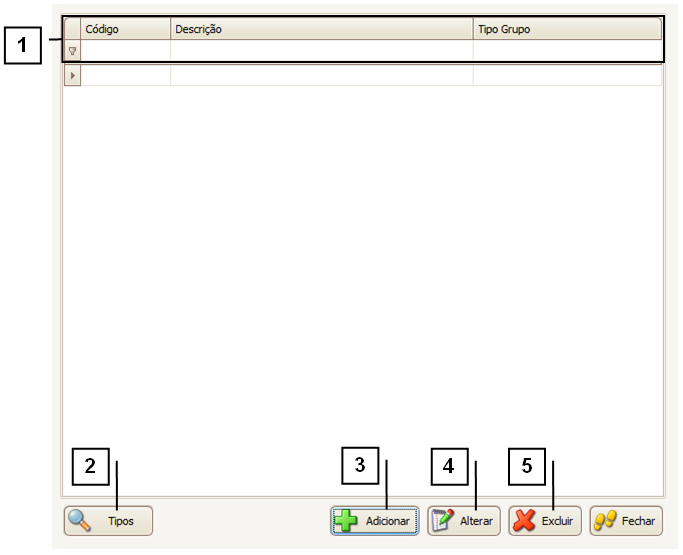Click the Código filter cell

click(125, 50)
